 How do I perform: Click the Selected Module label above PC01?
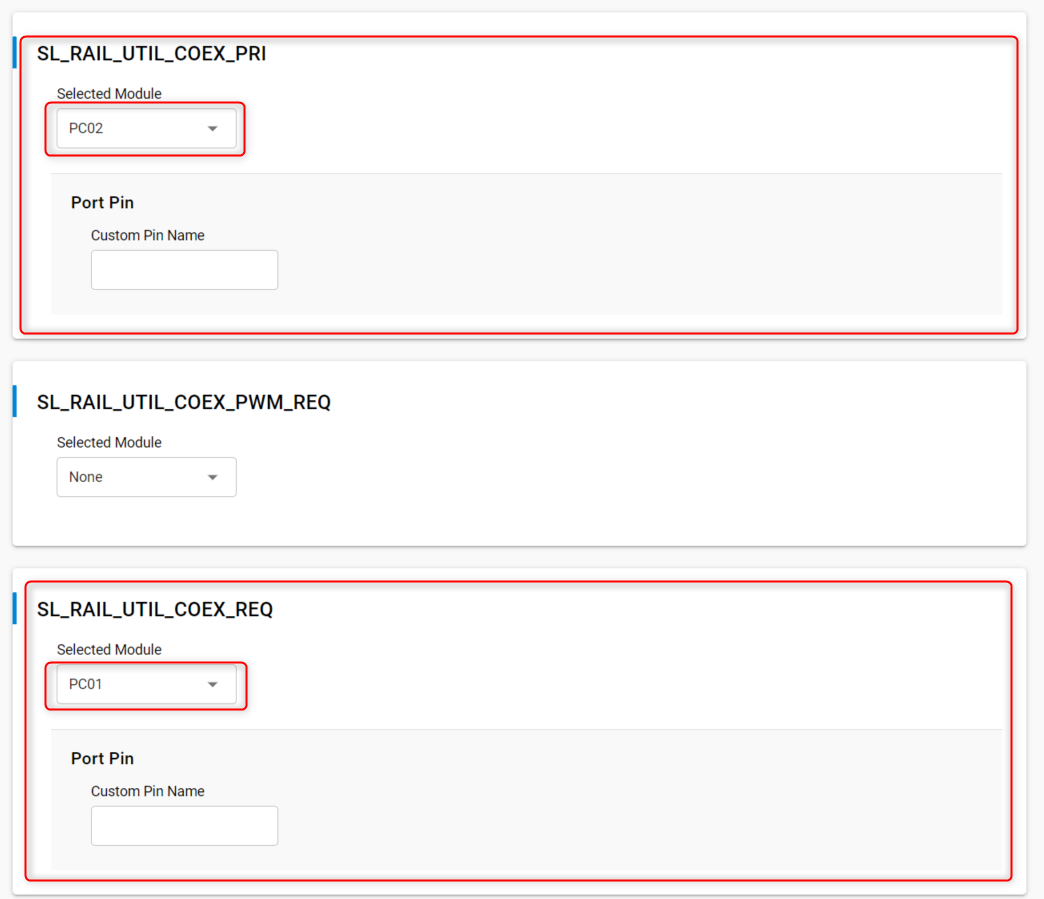(109, 650)
